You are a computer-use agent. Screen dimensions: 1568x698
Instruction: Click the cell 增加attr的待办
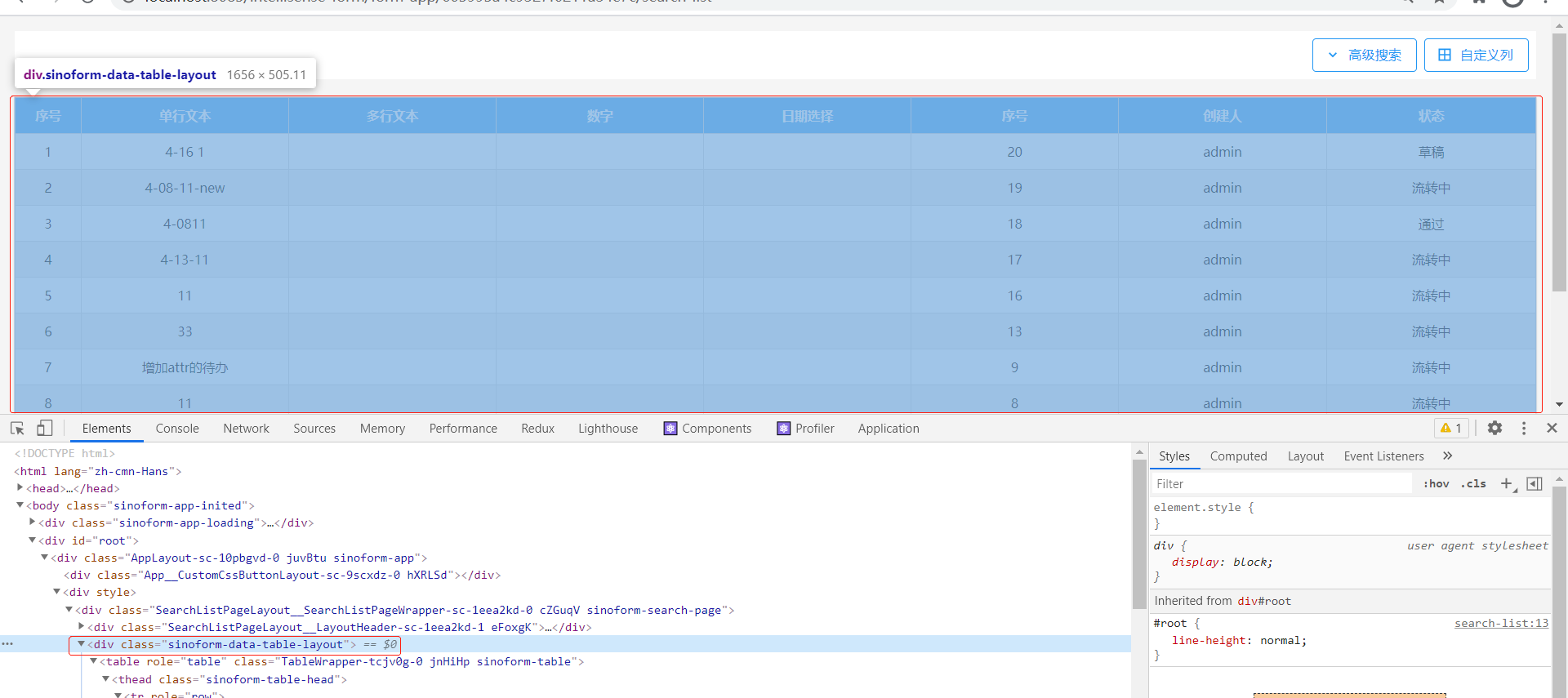pyautogui.click(x=185, y=367)
